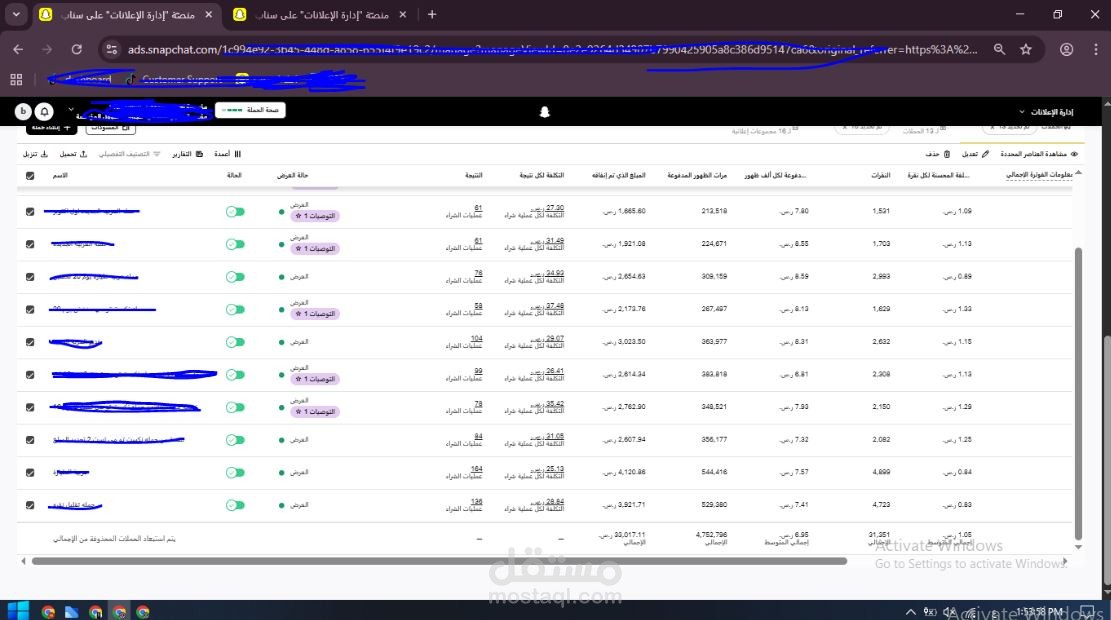Click the delete (حذف) trash icon
Viewport: 1111px width, 620px height.
[947, 154]
